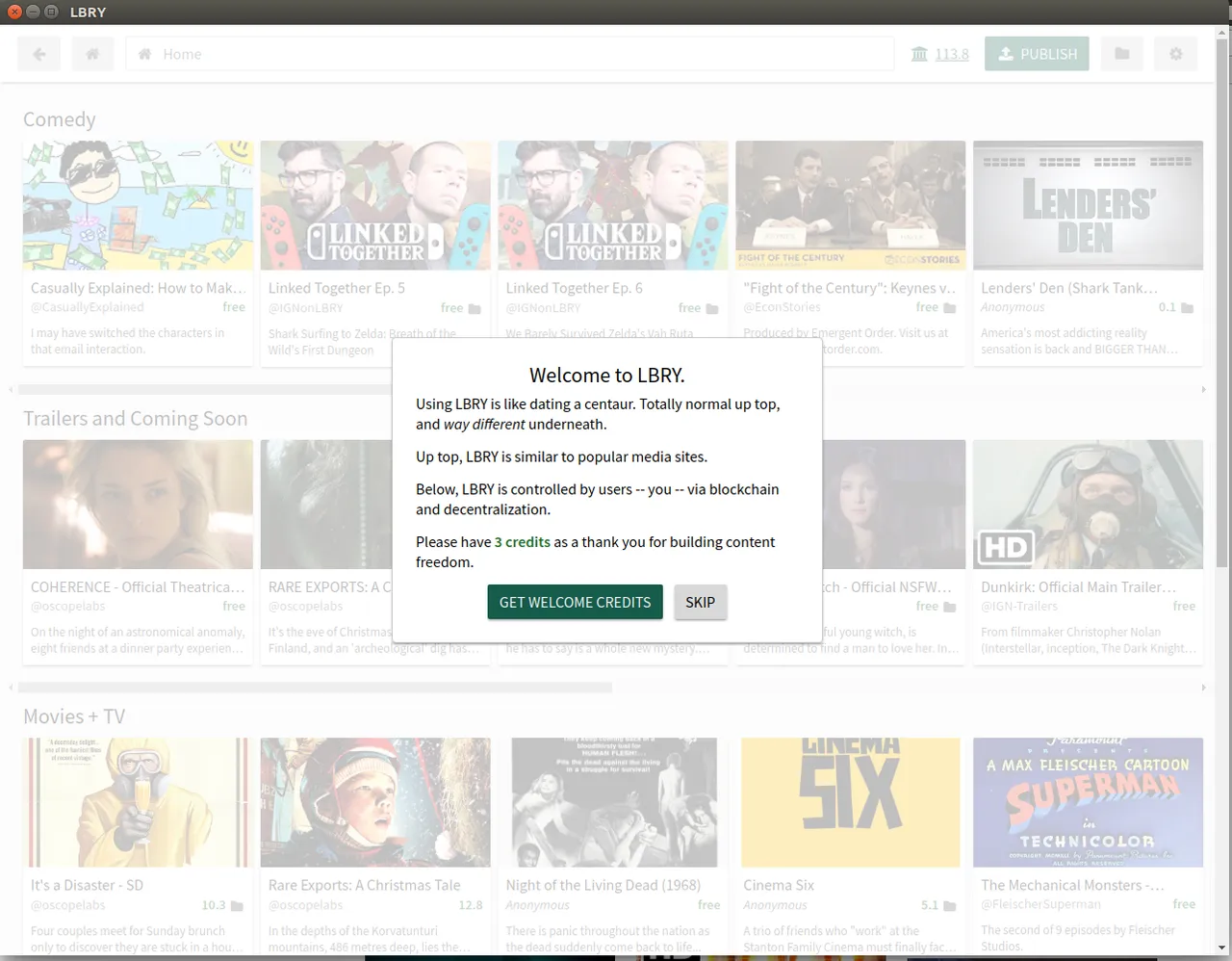The height and width of the screenshot is (961, 1232).
Task: Open Night of the Living Dead thumbnail
Action: [x=613, y=803]
